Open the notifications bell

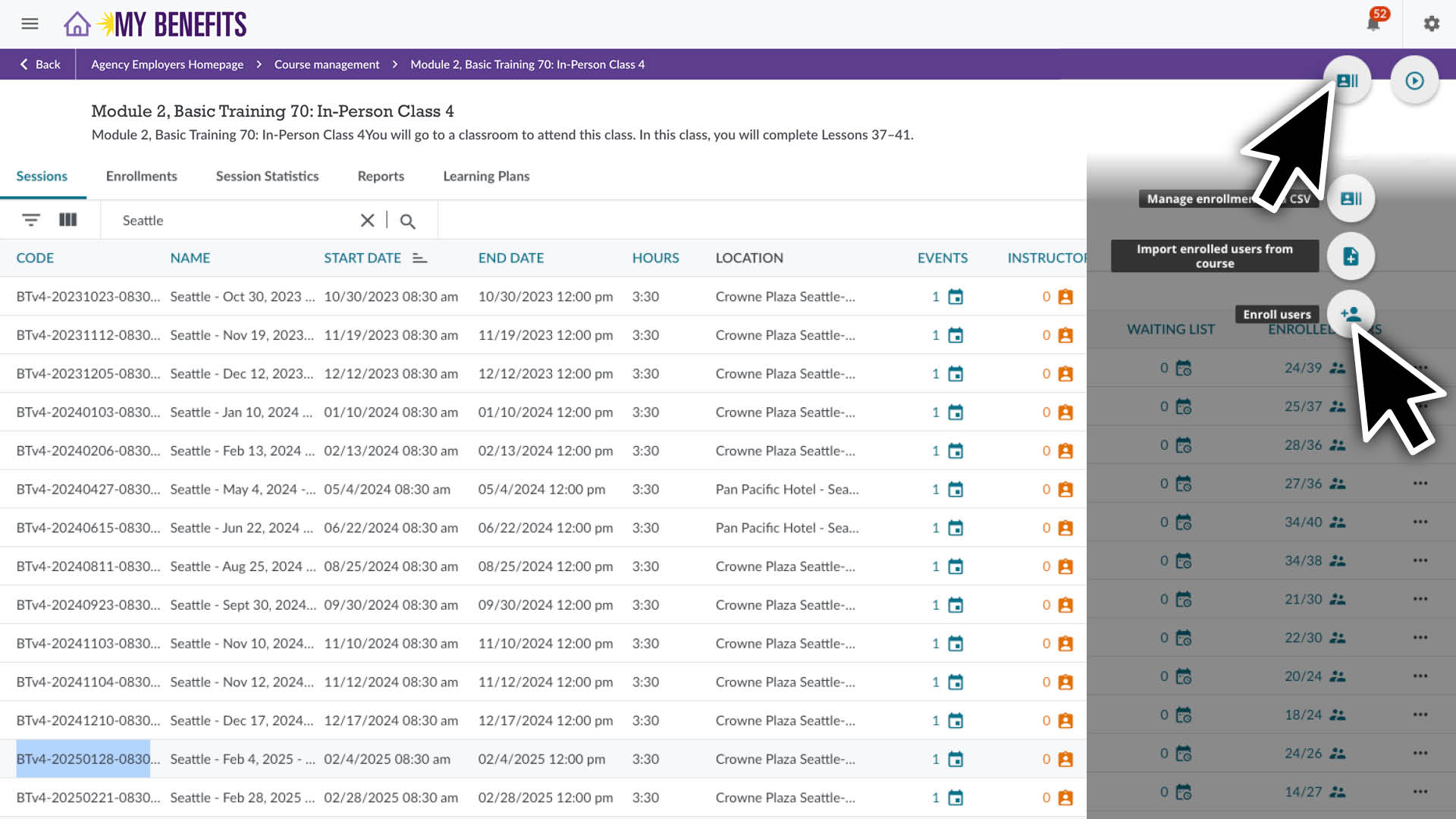(x=1373, y=24)
